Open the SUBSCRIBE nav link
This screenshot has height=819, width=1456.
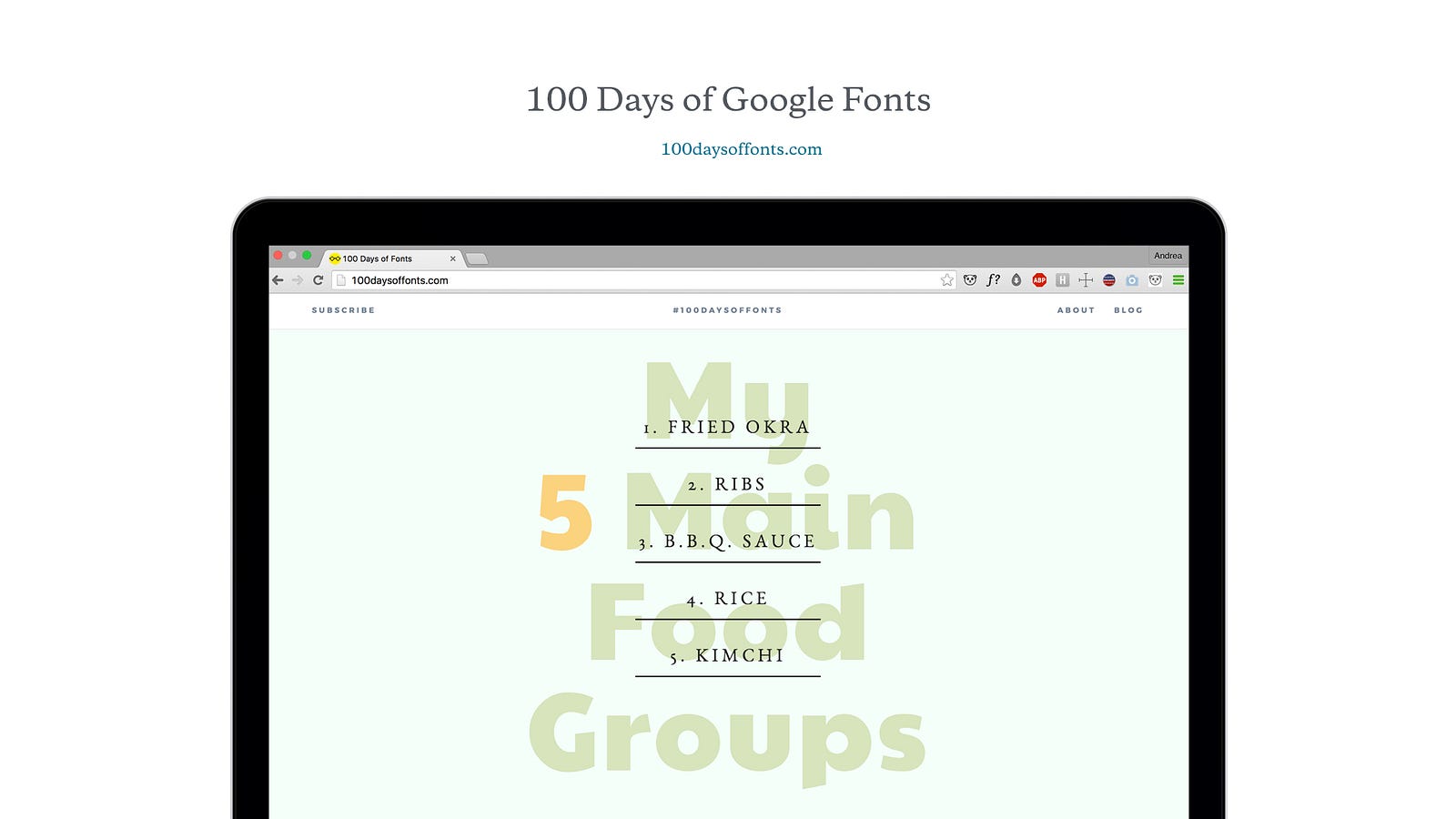(343, 310)
